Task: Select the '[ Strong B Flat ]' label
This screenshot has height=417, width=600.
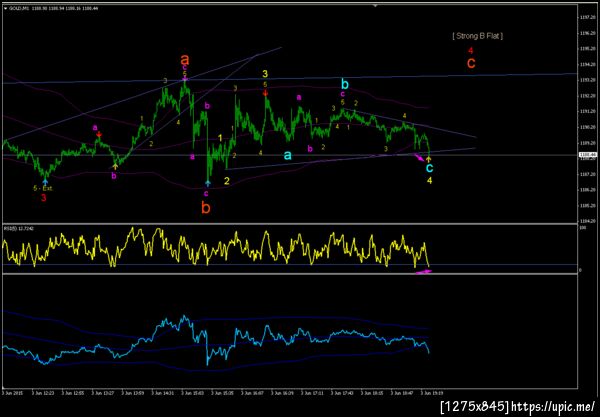Action: click(478, 36)
